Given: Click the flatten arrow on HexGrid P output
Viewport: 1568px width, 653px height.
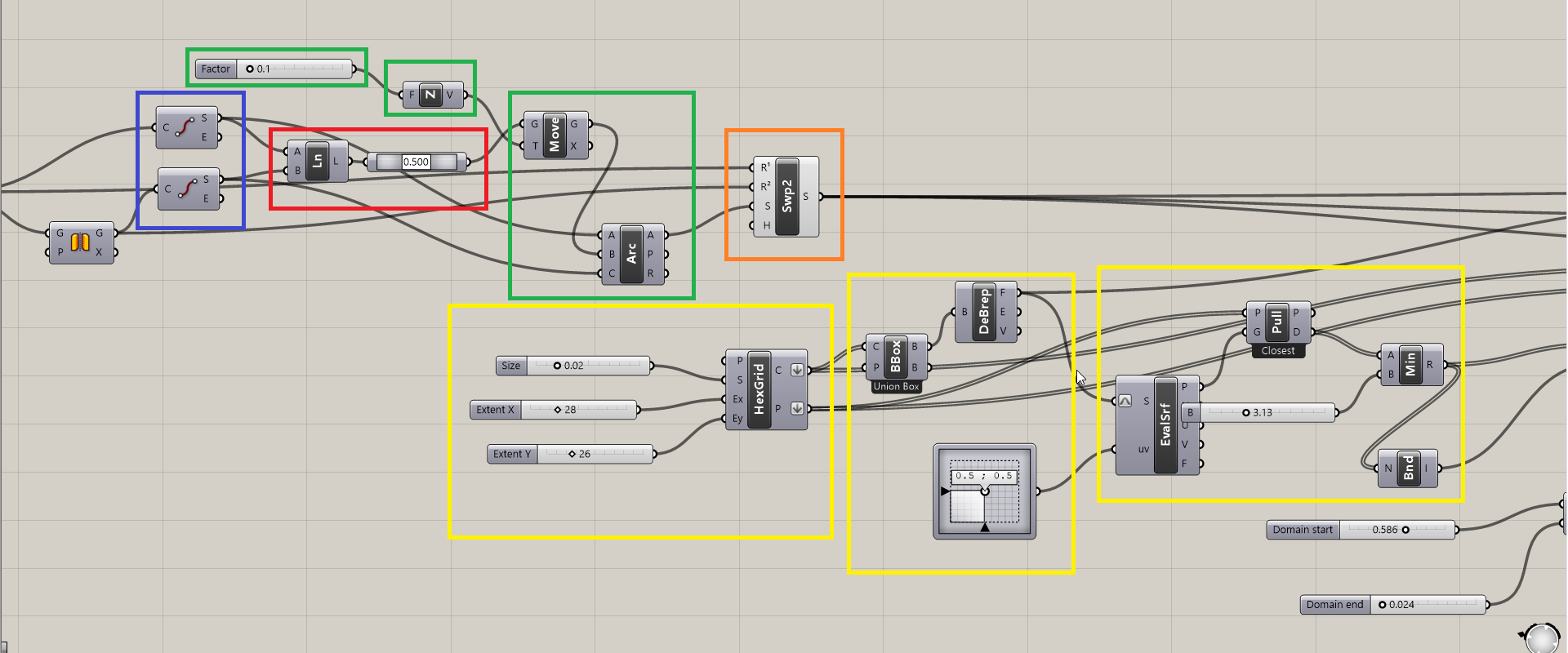Looking at the screenshot, I should point(797,408).
